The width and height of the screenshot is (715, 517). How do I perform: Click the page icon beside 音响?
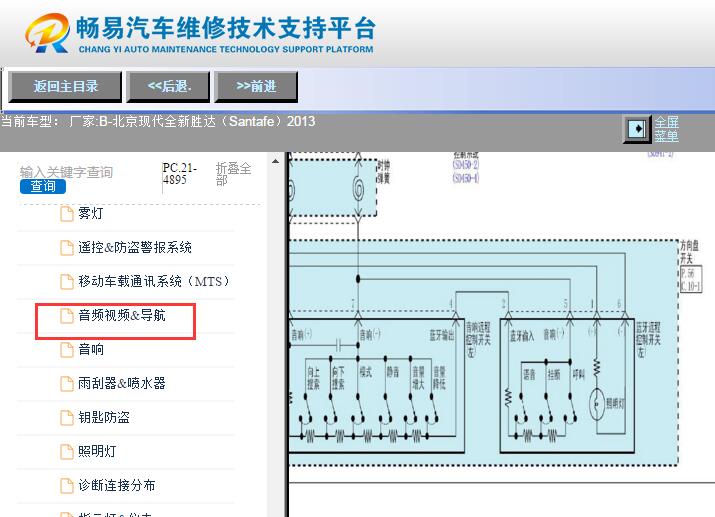tap(67, 350)
